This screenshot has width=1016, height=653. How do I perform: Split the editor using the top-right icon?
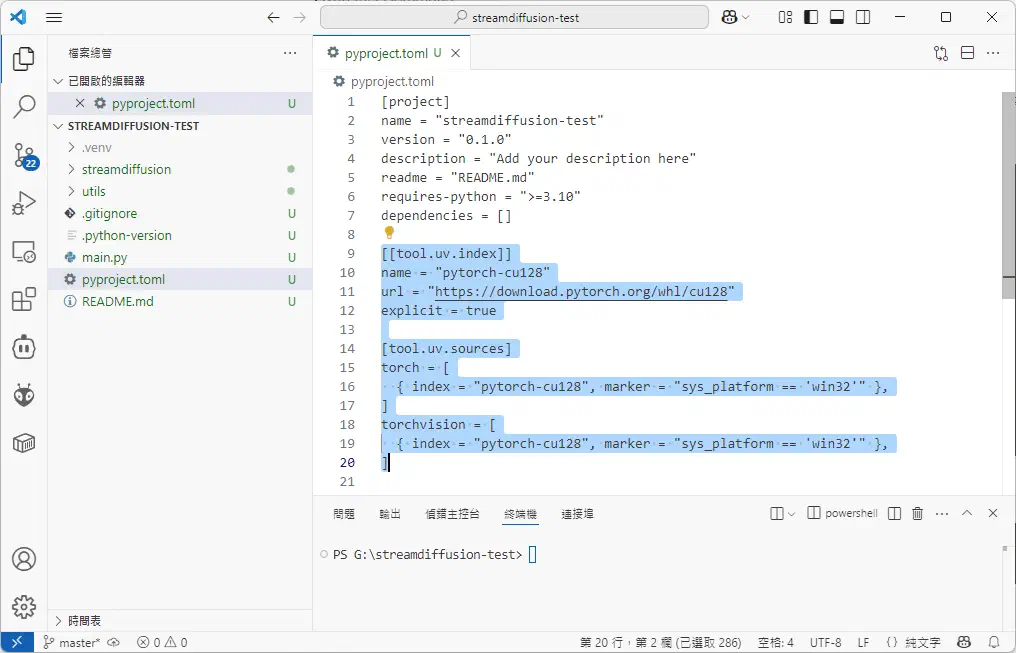click(966, 52)
